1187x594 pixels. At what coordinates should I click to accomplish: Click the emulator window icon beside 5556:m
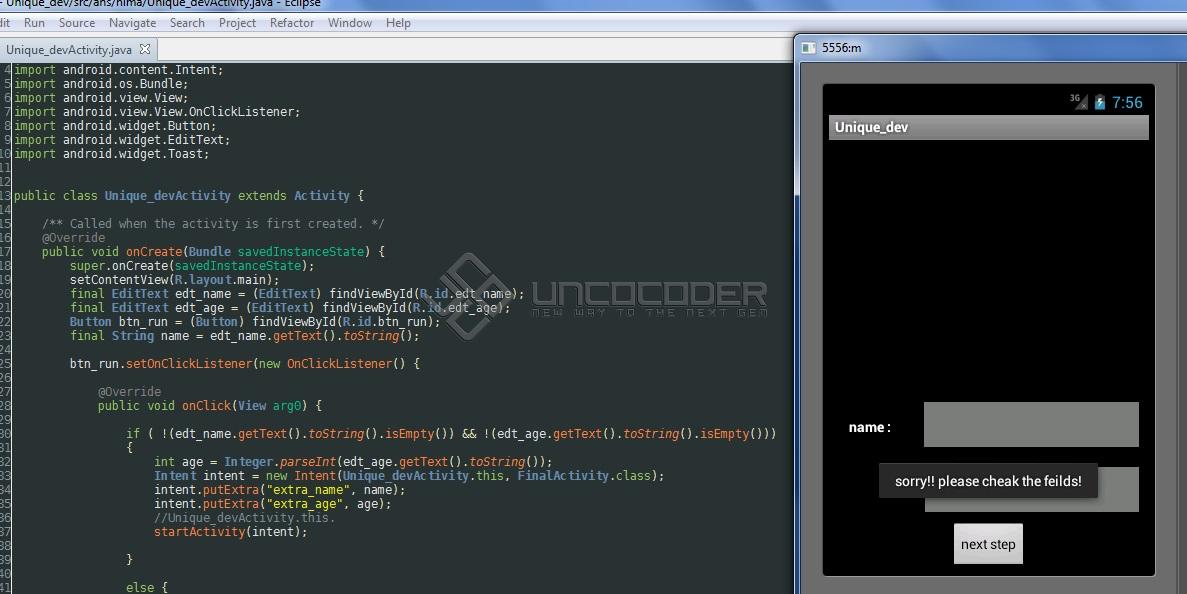pyautogui.click(x=808, y=48)
